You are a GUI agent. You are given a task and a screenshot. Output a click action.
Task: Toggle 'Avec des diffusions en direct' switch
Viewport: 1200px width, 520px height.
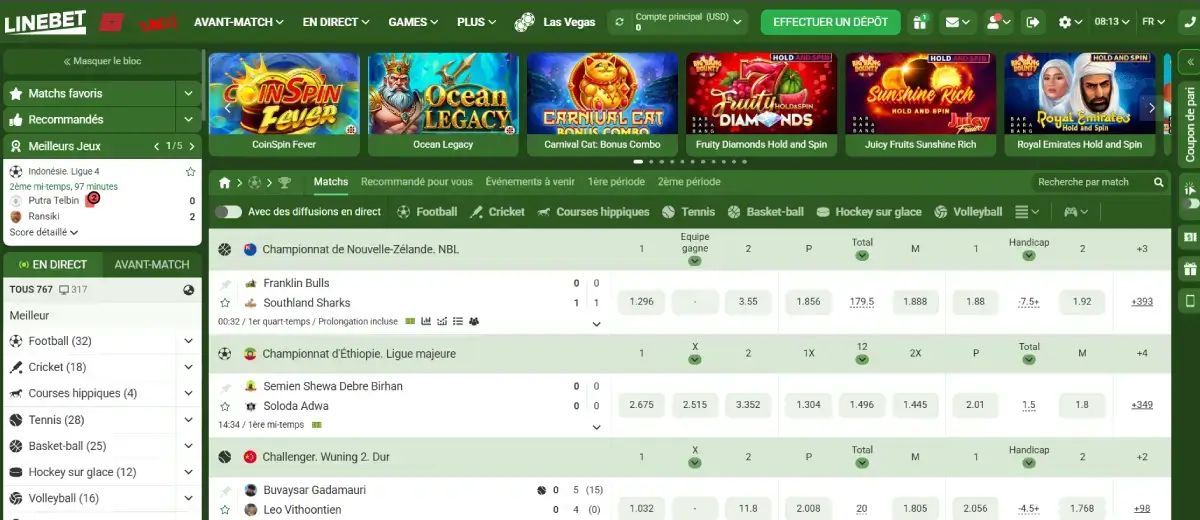[228, 212]
